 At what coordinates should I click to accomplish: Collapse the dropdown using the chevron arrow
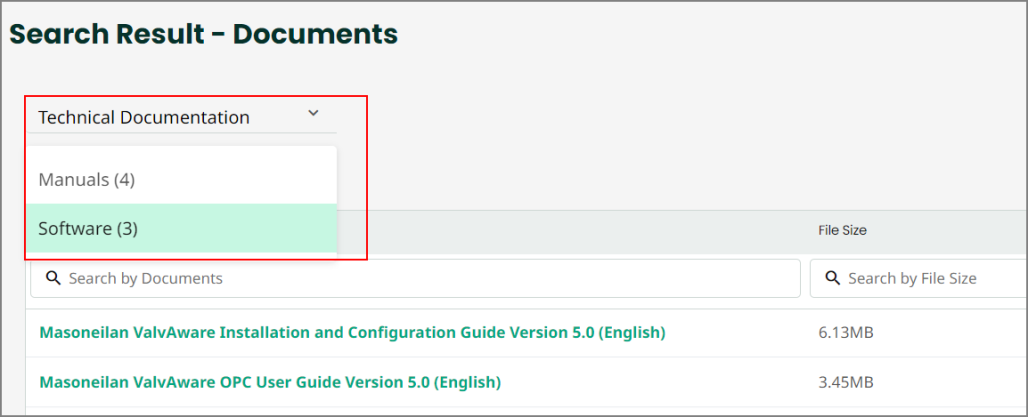[313, 114]
